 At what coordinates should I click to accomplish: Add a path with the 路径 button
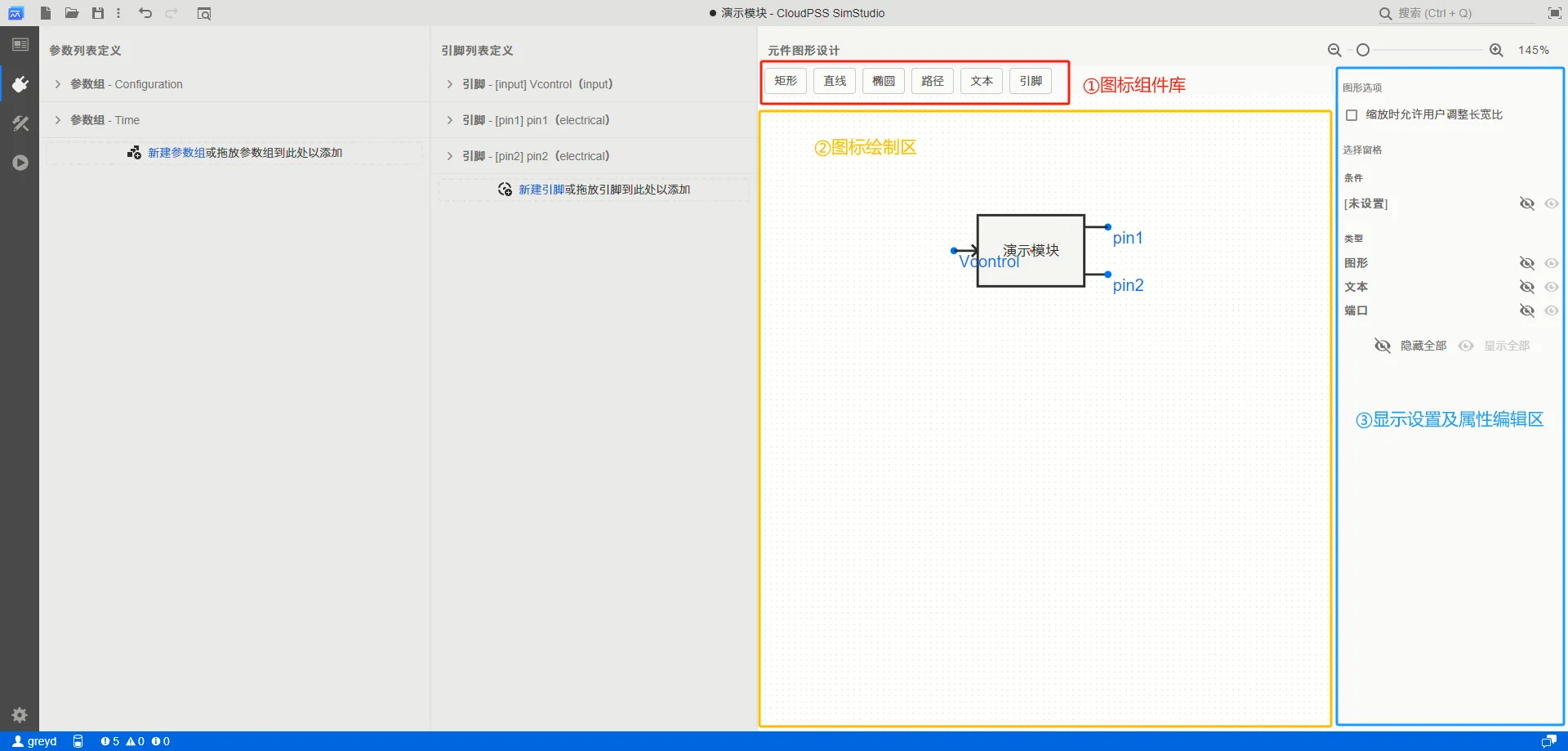point(933,81)
